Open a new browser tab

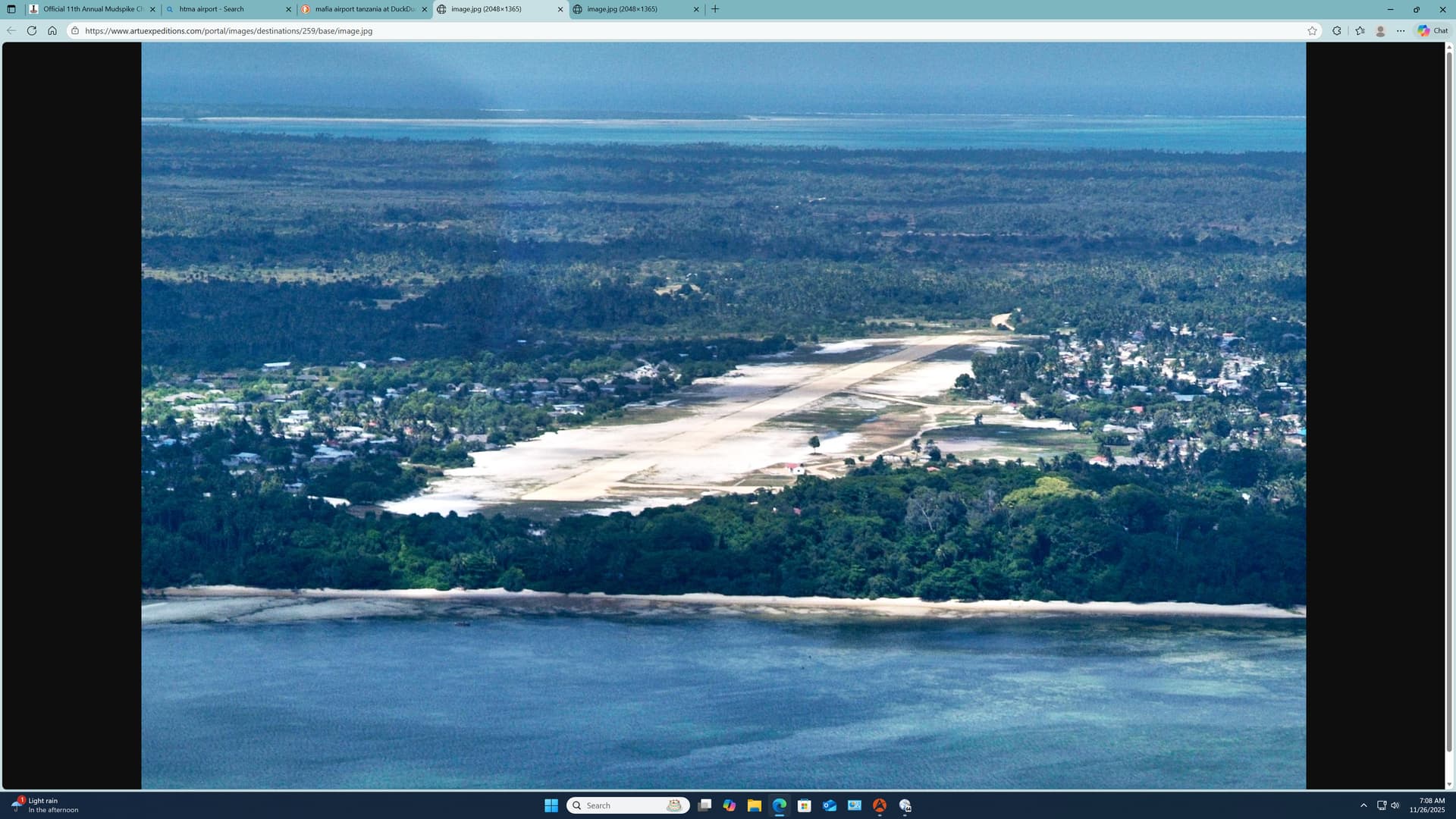click(x=715, y=9)
